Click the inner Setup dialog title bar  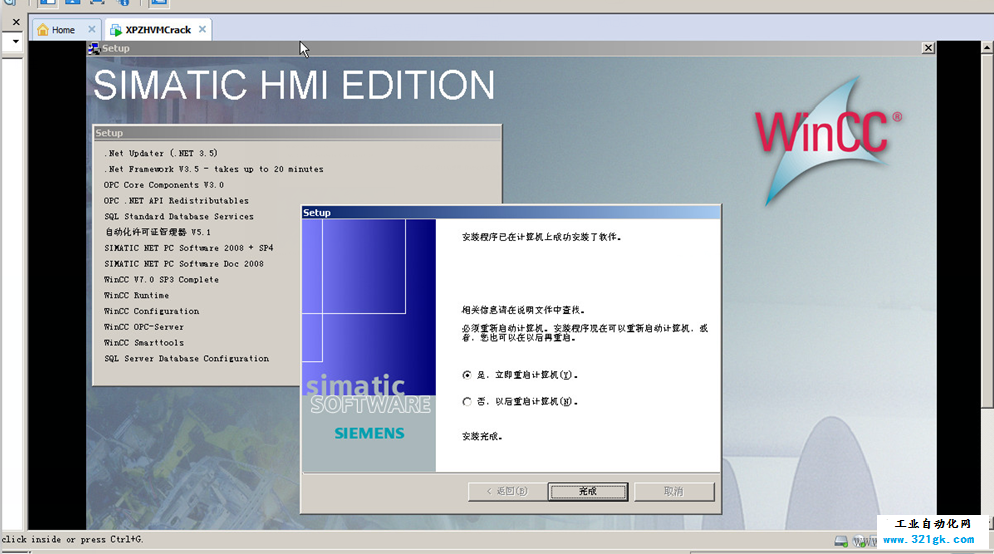[511, 212]
